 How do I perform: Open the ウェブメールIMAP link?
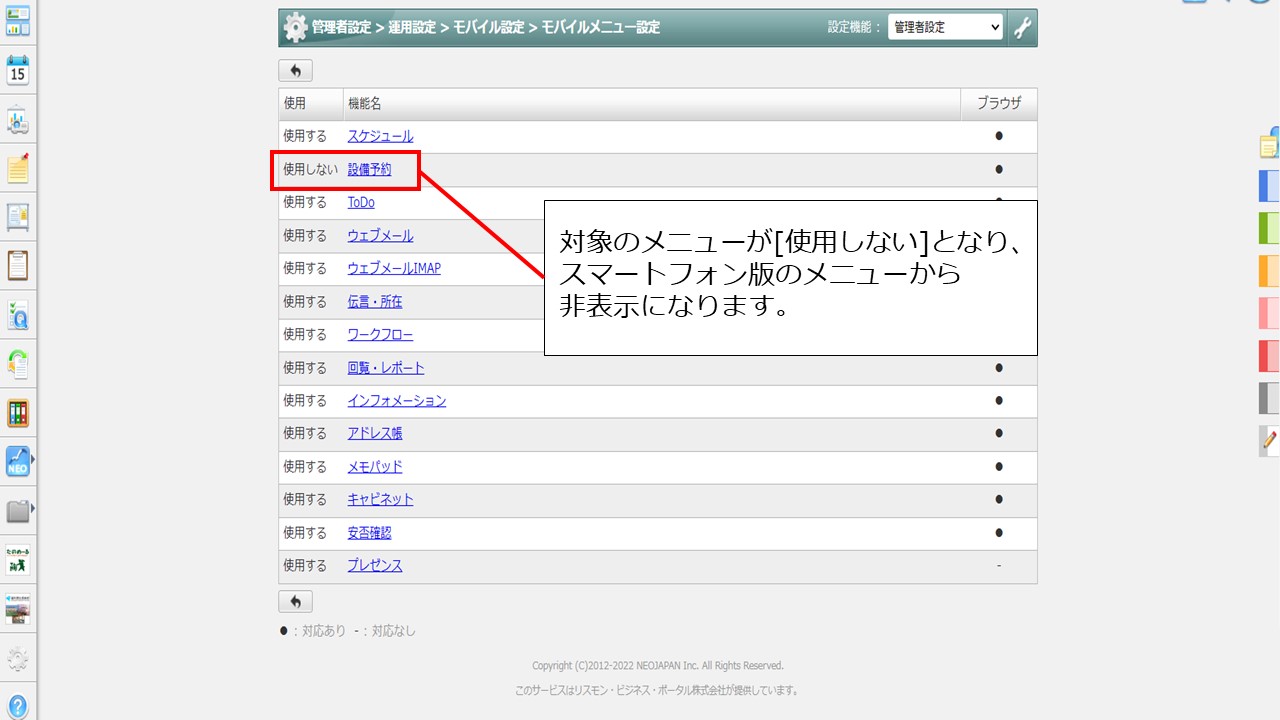394,268
